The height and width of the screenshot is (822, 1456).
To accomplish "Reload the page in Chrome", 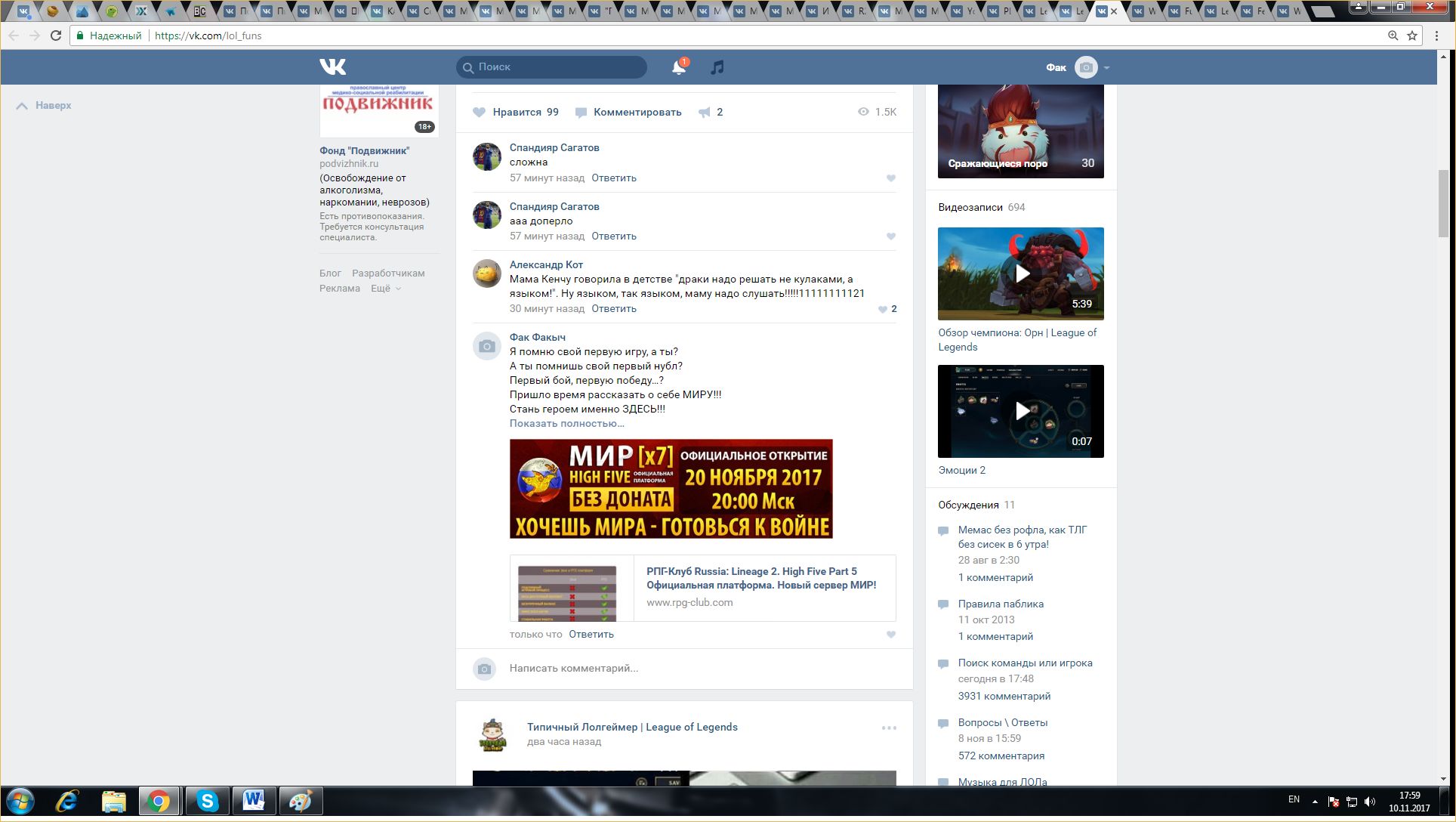I will click(x=56, y=36).
